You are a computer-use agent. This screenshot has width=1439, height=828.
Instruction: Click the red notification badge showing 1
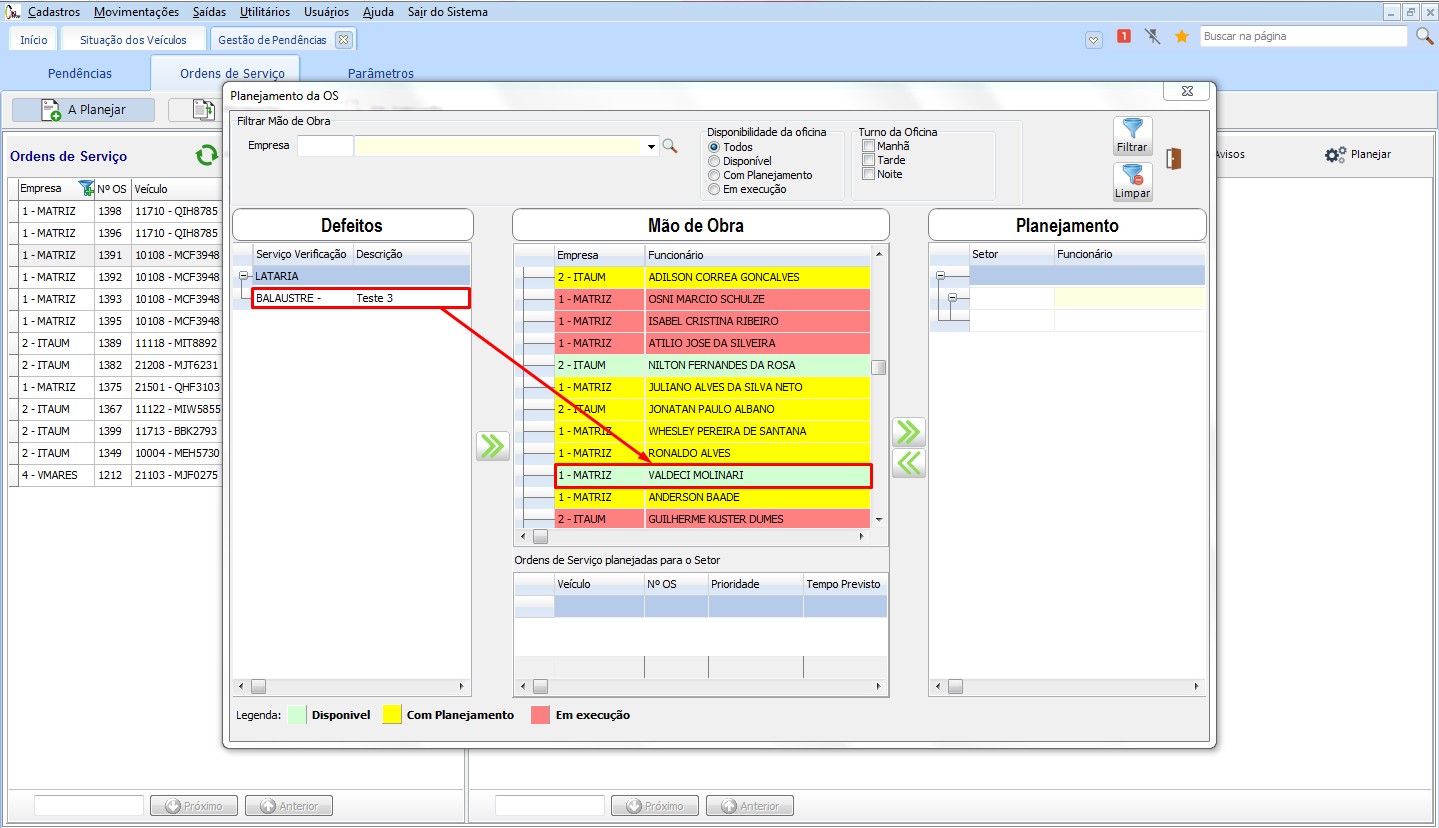(x=1123, y=36)
